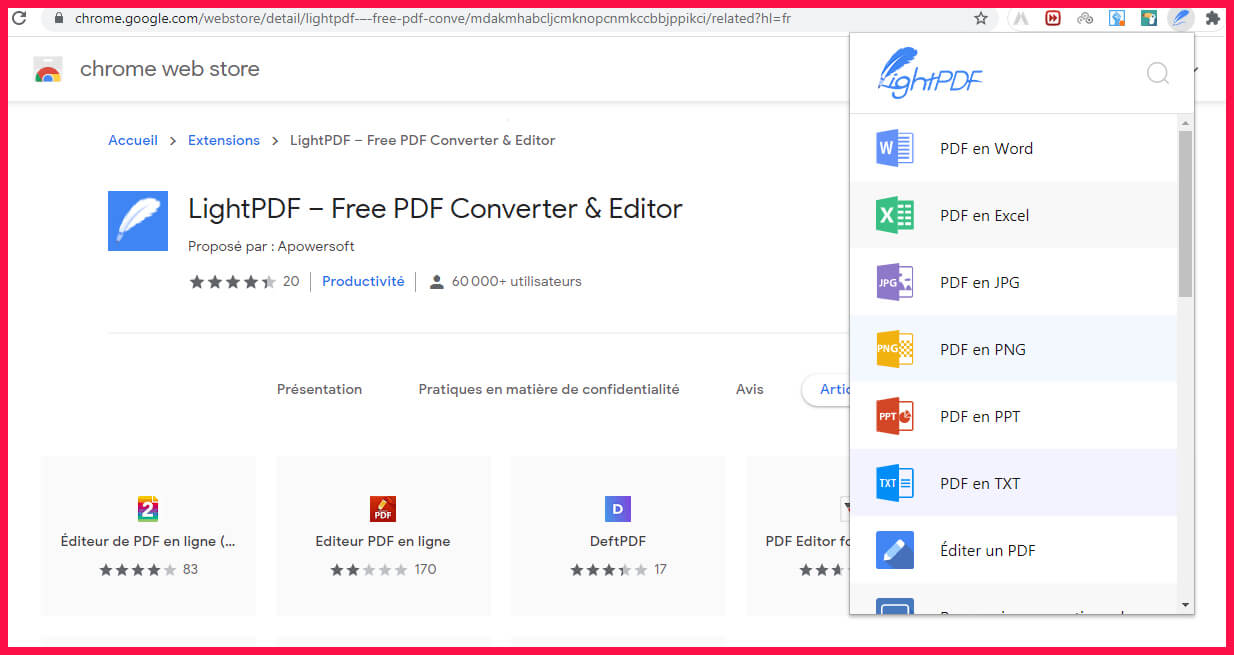Click the Chrome Web Store rainbow logo

point(48,69)
